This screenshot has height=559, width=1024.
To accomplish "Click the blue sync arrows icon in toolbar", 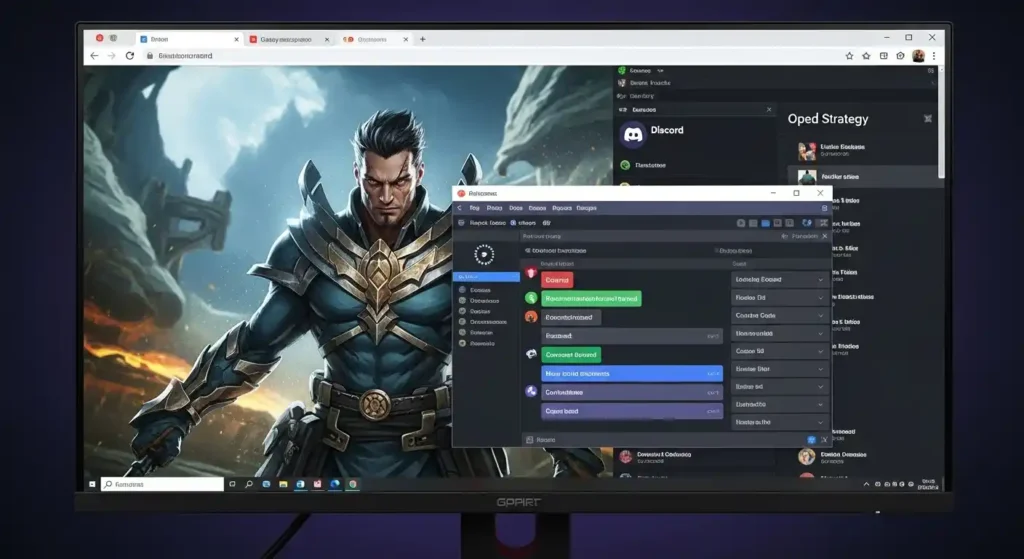I will coord(807,223).
